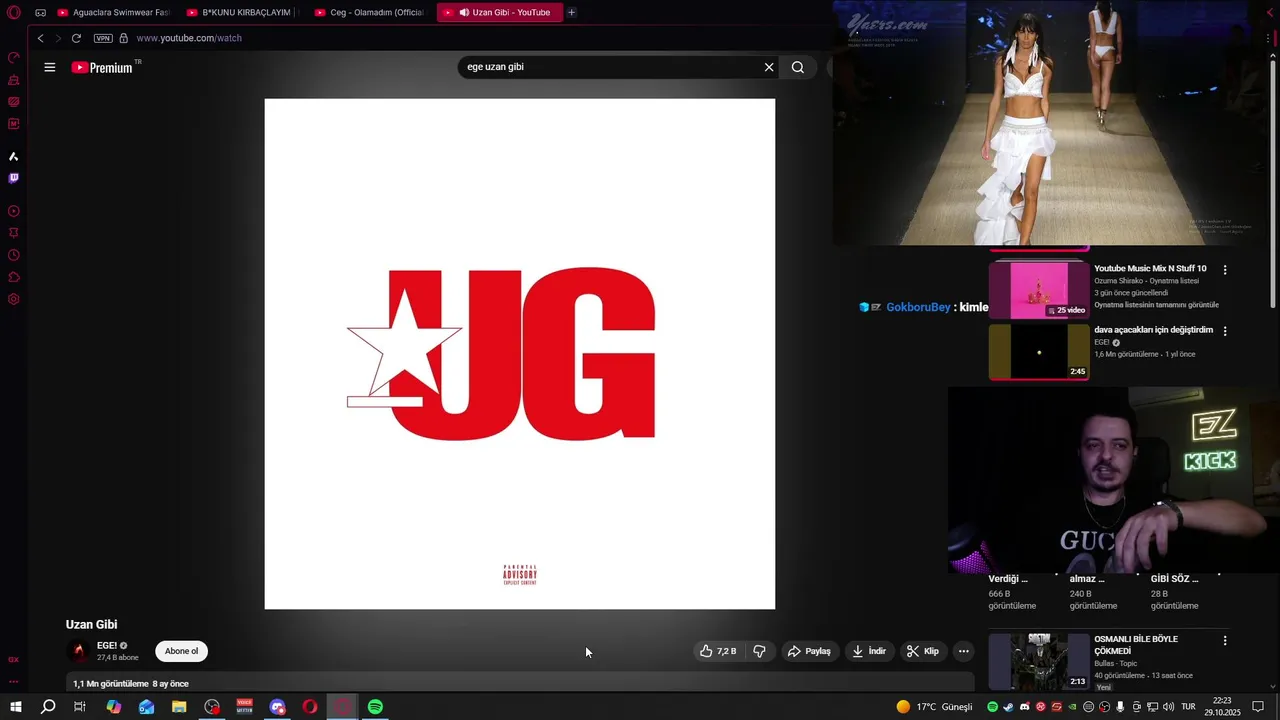The width and height of the screenshot is (1280, 720).
Task: Open options for 'OSMANLI BİLE BÖYLE ÇÖKMEDİ'
Action: [1225, 640]
